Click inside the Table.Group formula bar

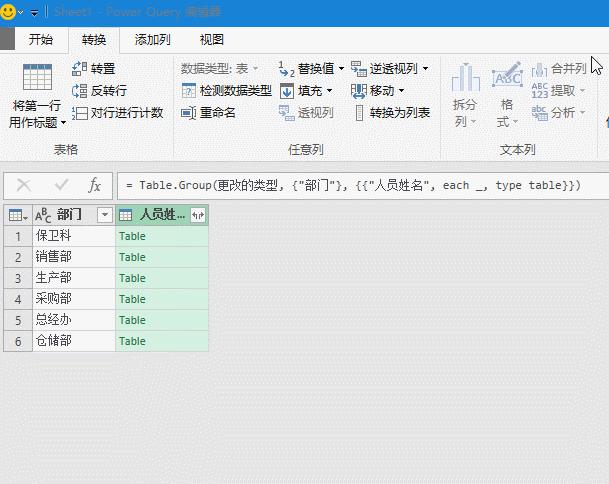pos(363,186)
